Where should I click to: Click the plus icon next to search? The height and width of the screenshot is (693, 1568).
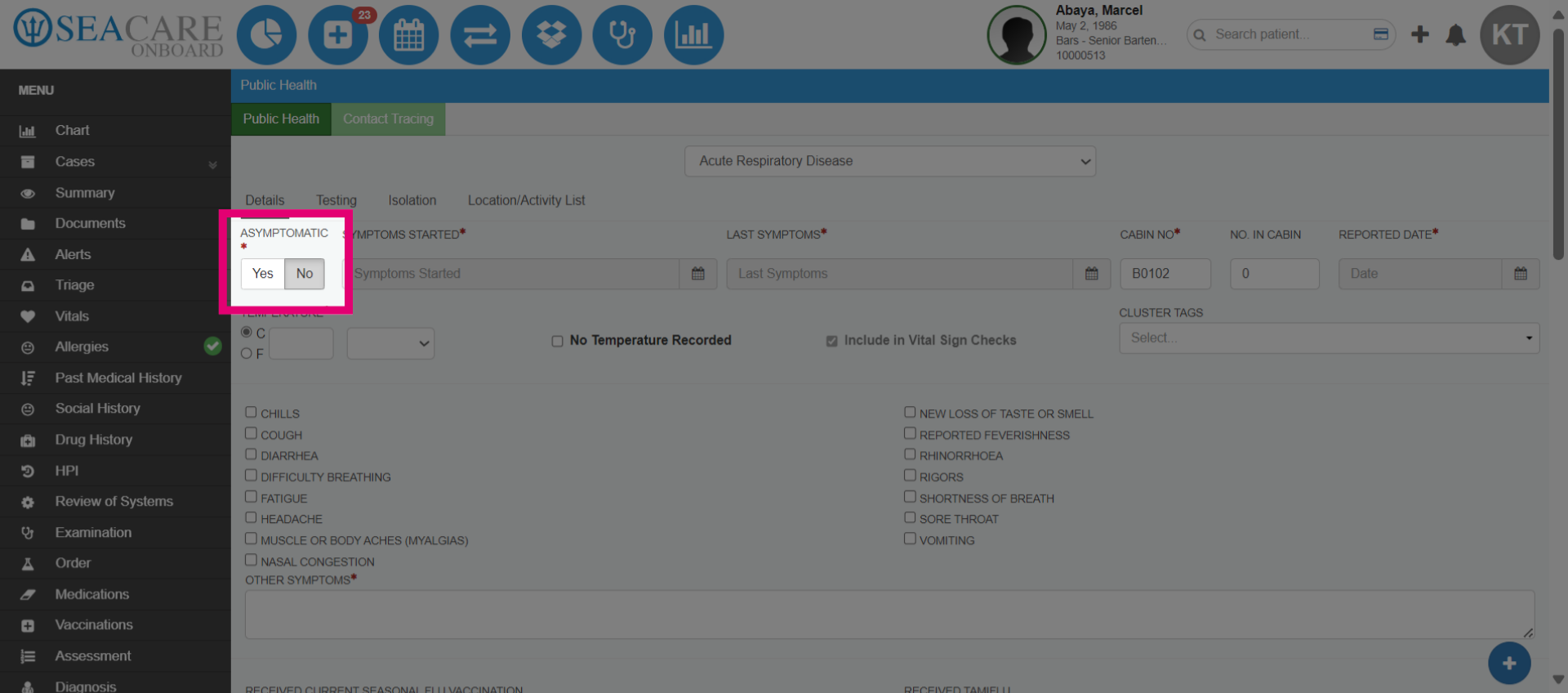1420,34
